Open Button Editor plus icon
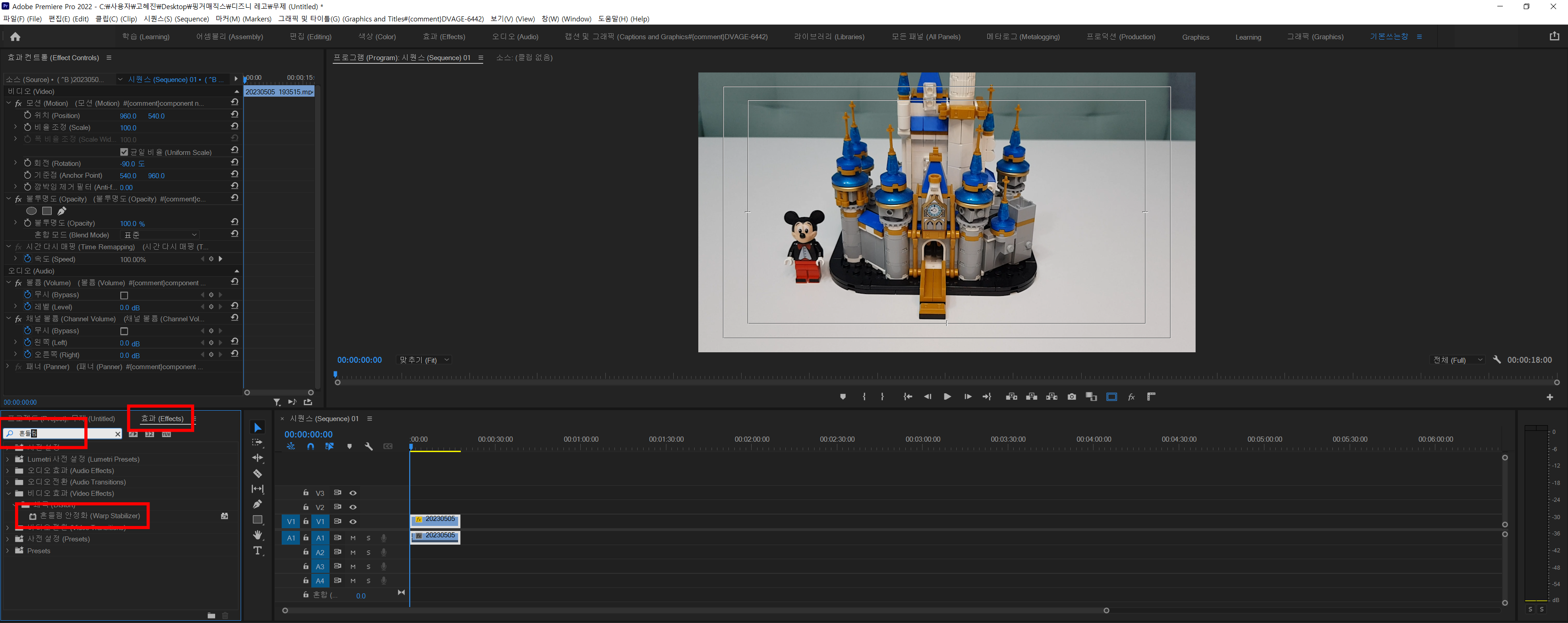Viewport: 1568px width, 623px height. pos(1550,397)
